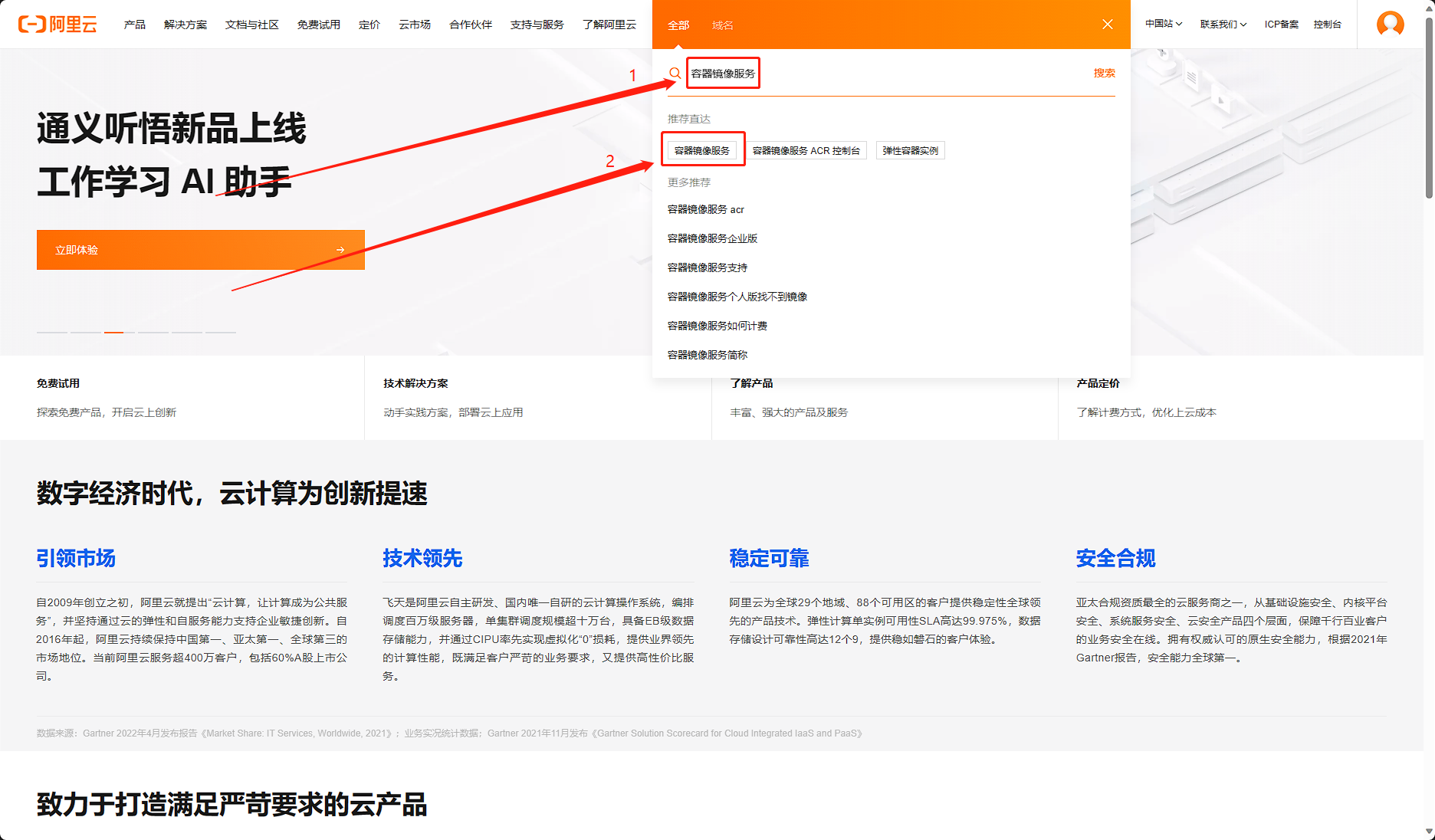Click the 推荐直达 section label
This screenshot has height=840, width=1435.
tap(689, 119)
